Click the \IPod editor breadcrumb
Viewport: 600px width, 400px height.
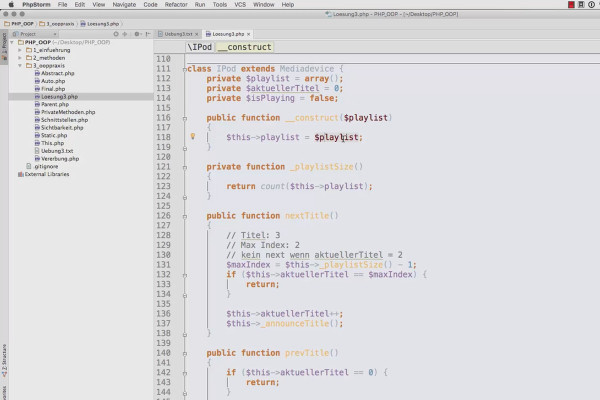coord(199,47)
